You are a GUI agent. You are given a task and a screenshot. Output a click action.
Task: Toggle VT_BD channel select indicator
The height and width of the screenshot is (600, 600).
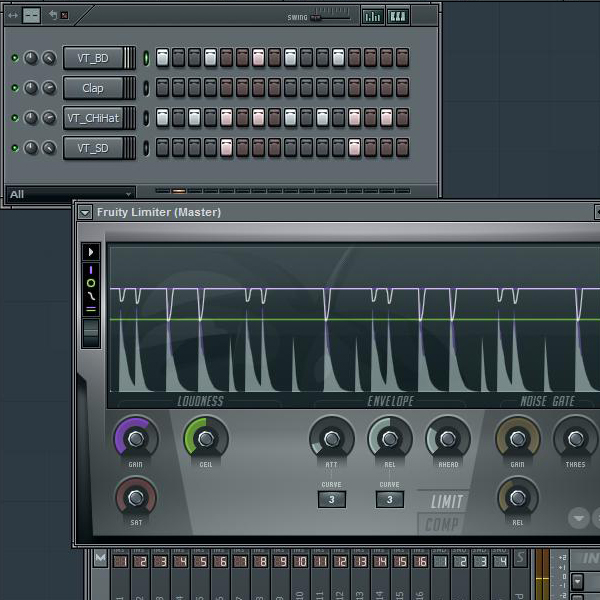click(x=146, y=58)
